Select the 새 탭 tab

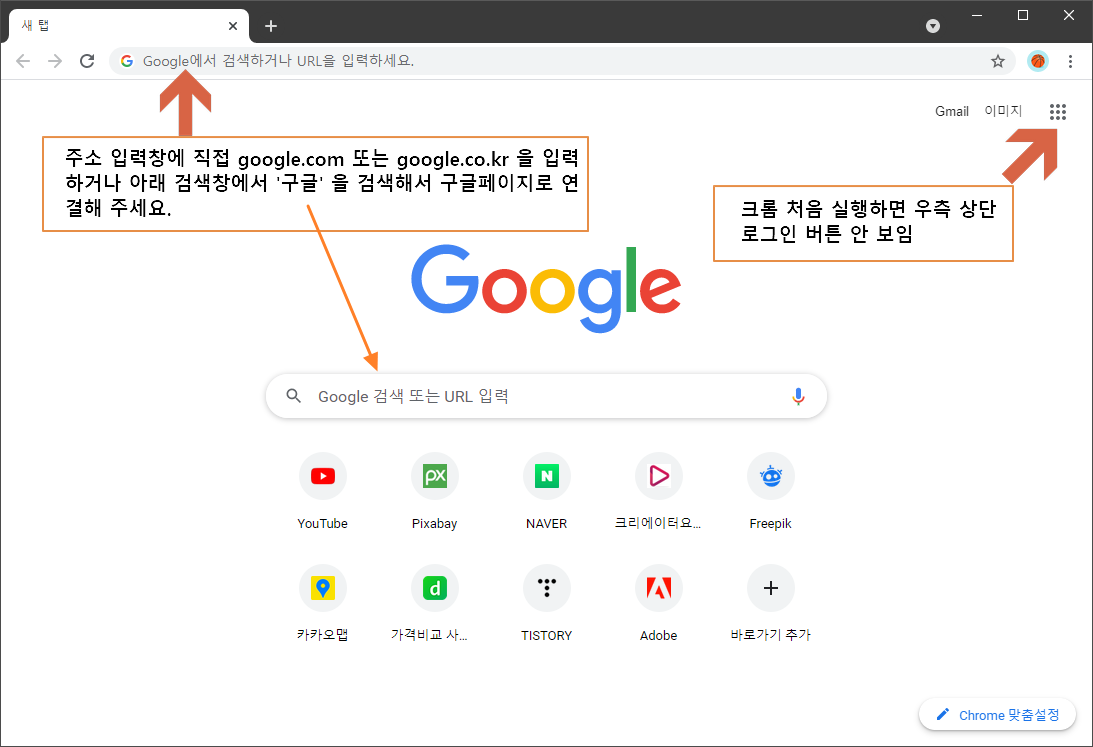point(128,26)
